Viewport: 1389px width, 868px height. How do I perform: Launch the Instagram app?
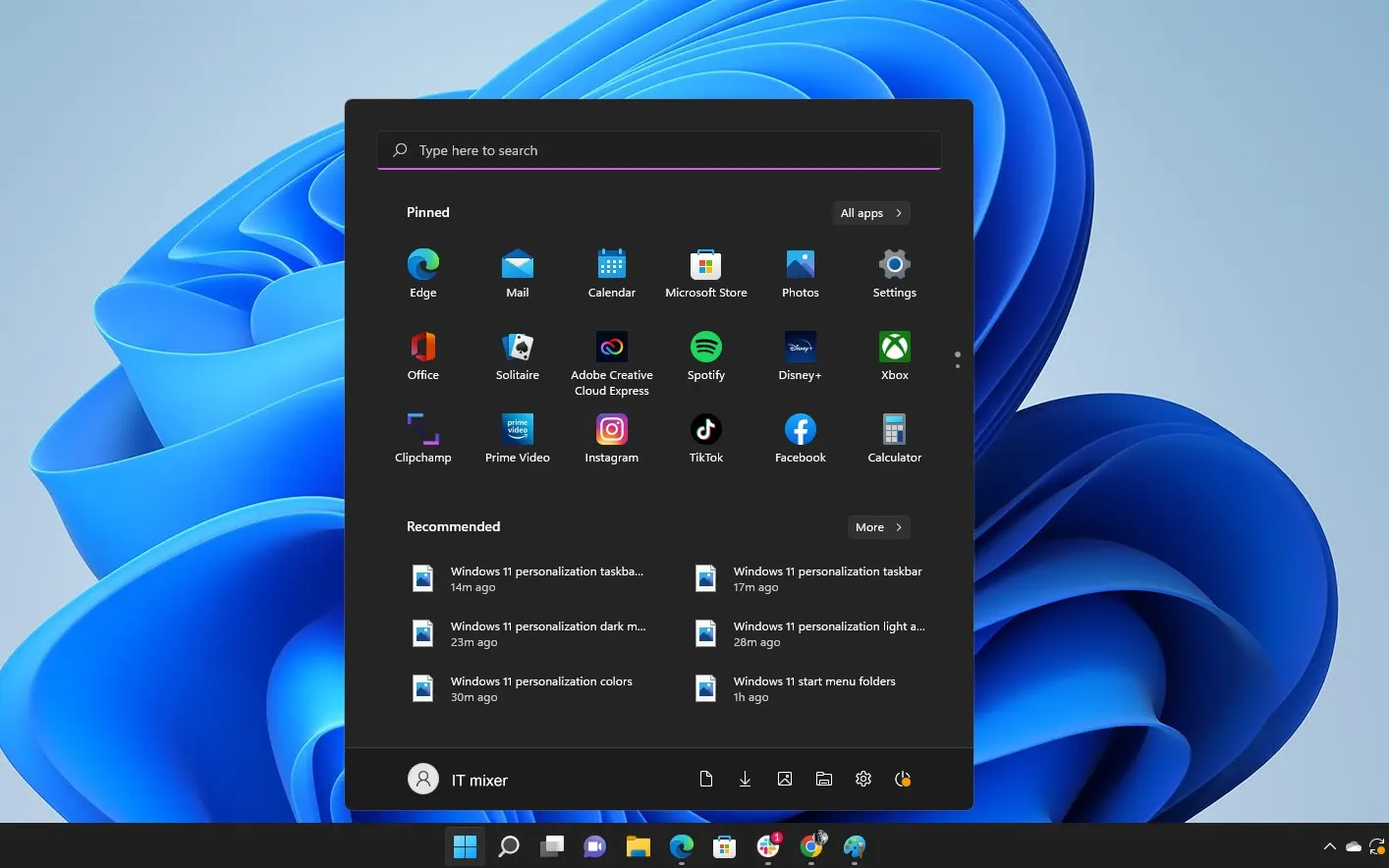[611, 439]
